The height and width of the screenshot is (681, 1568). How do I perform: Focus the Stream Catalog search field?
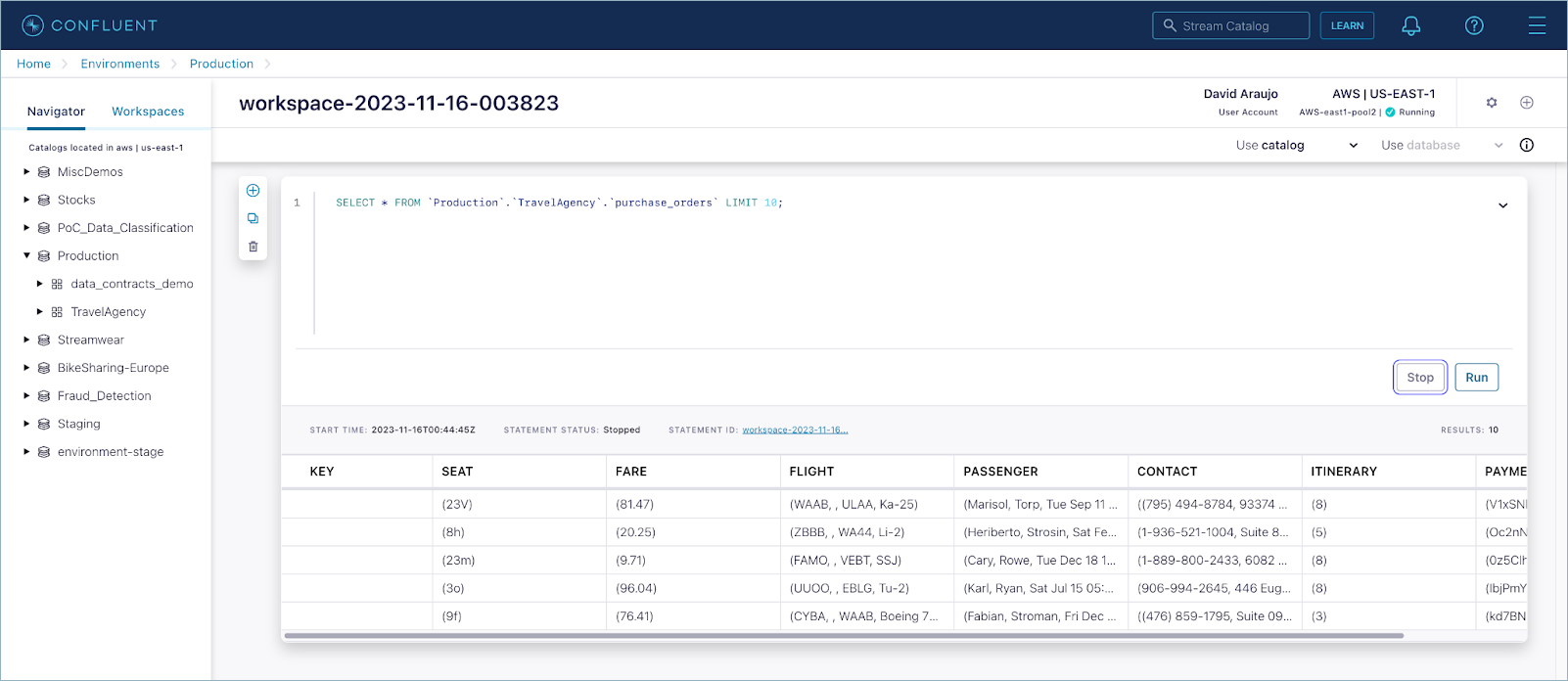point(1230,25)
